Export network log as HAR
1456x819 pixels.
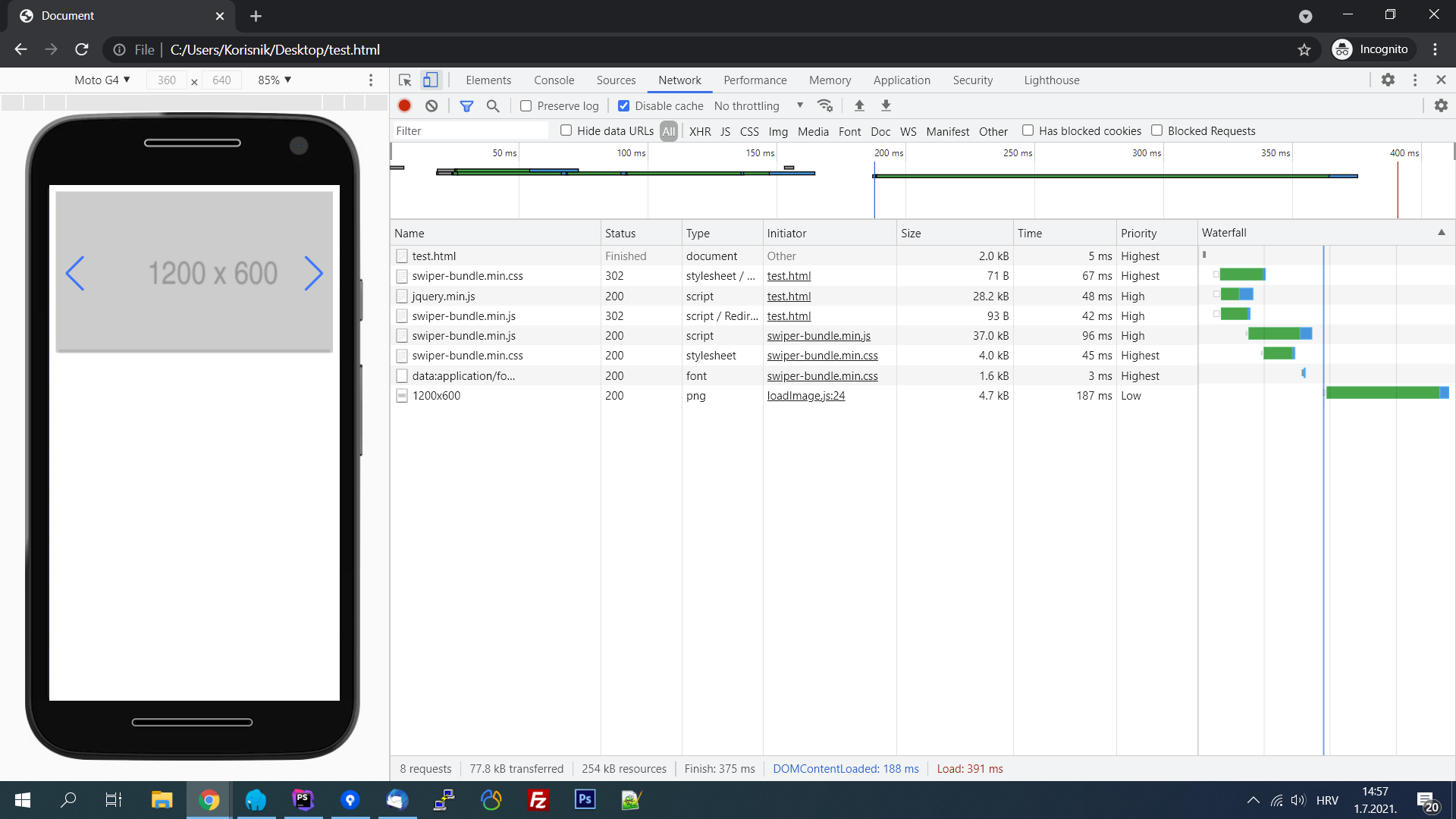coord(885,105)
